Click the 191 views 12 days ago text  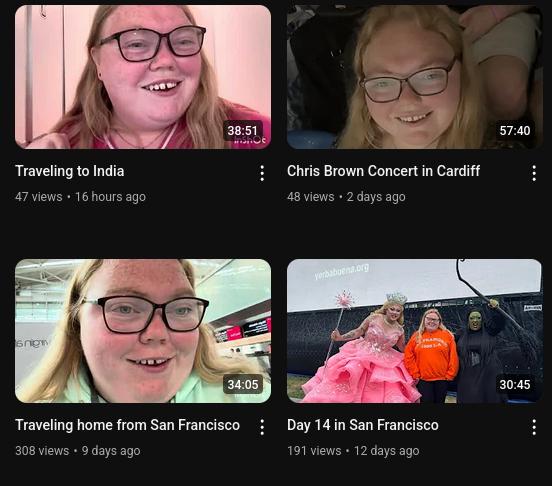pos(353,451)
